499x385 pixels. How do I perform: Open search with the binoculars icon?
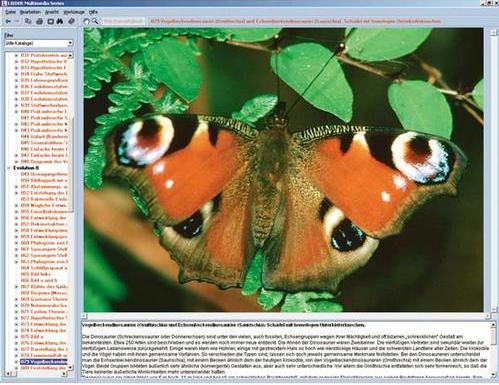[x=60, y=21]
